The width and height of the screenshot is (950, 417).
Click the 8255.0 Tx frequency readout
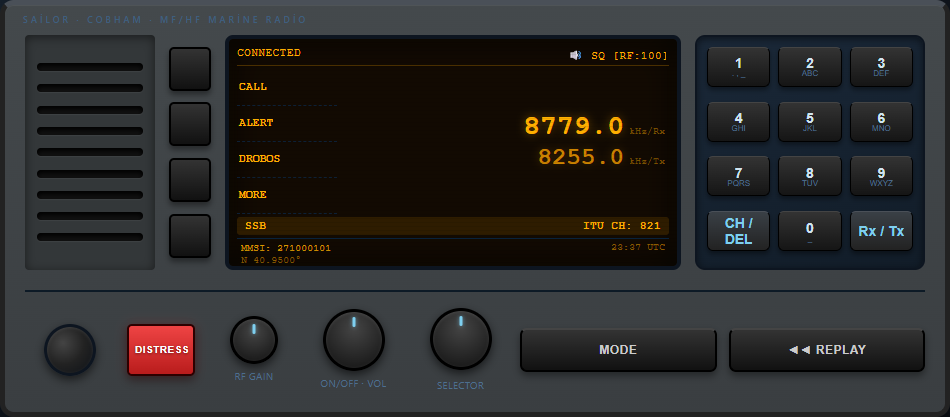[580, 157]
